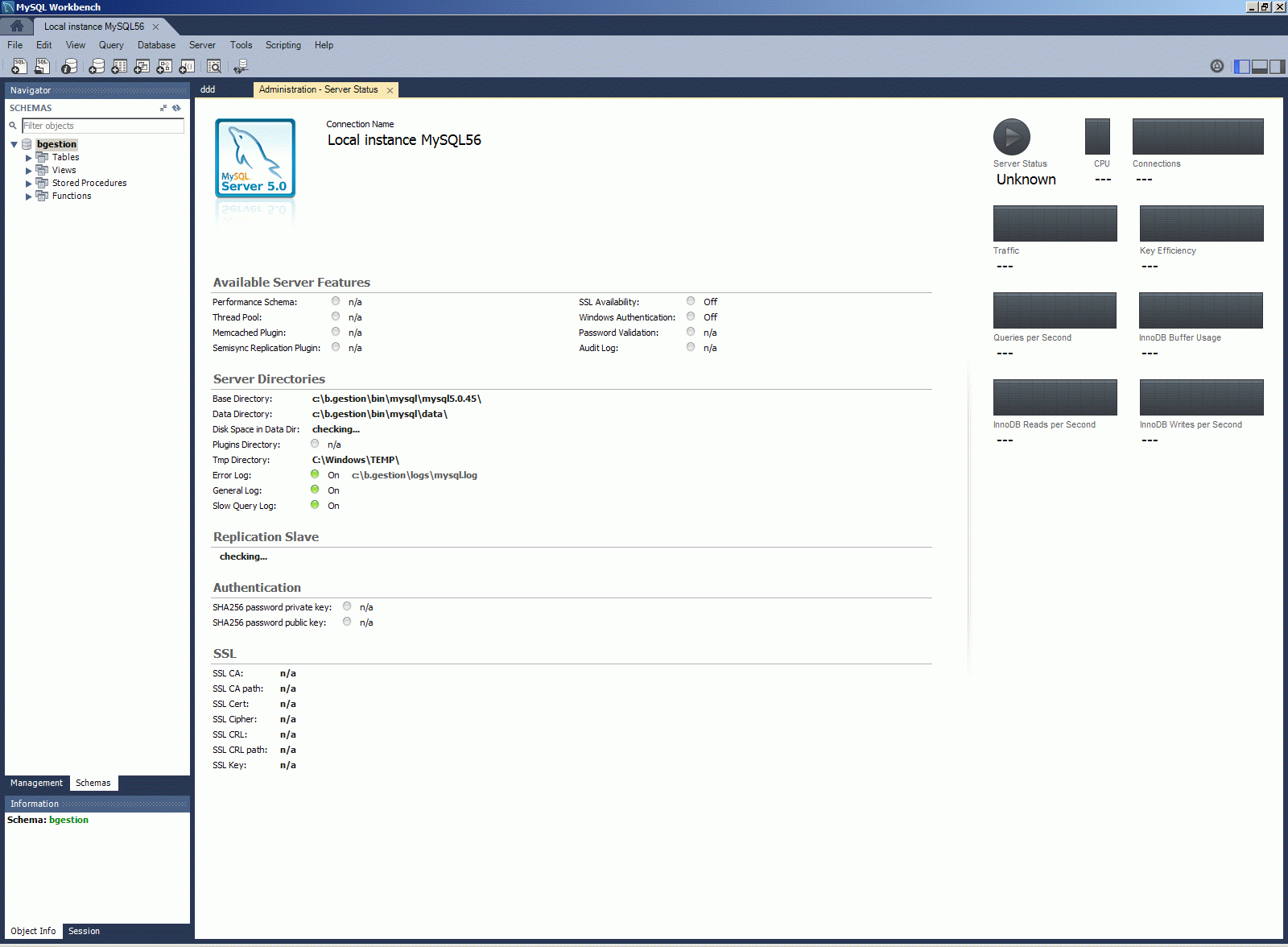This screenshot has width=1288, height=947.
Task: Create a new view toolbar icon
Action: [142, 66]
